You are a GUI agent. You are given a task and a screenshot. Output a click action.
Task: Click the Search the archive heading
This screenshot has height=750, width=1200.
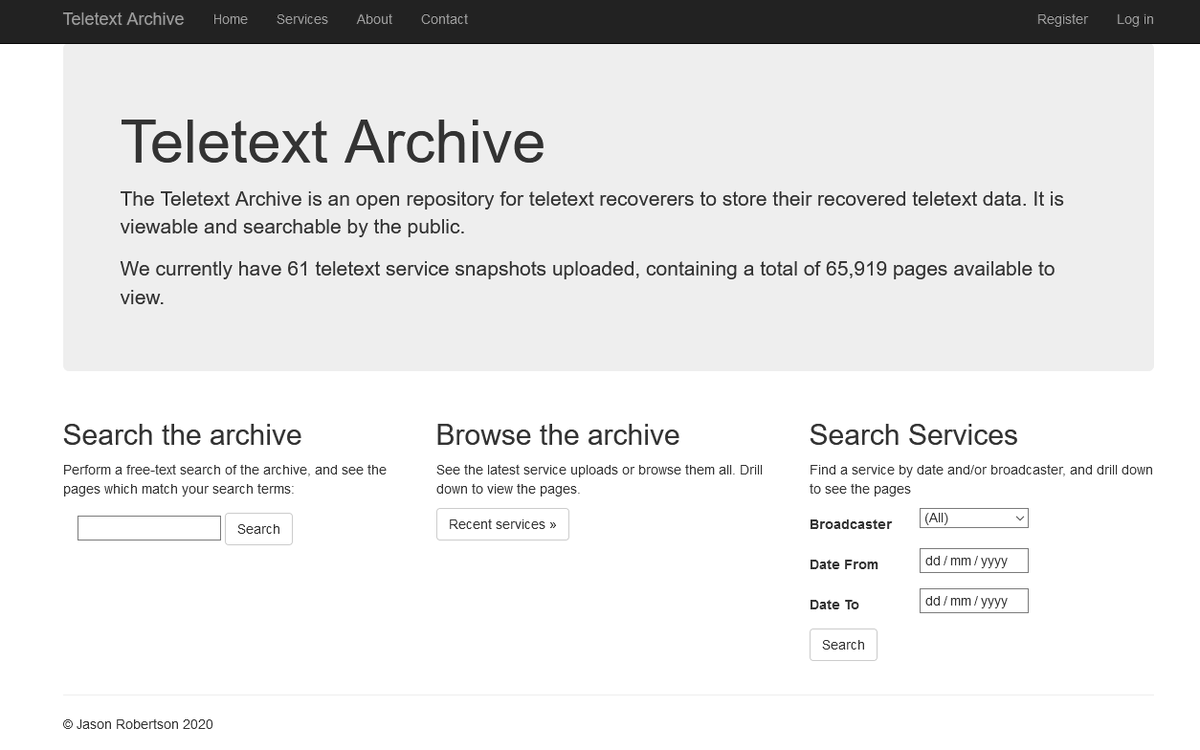tap(182, 435)
